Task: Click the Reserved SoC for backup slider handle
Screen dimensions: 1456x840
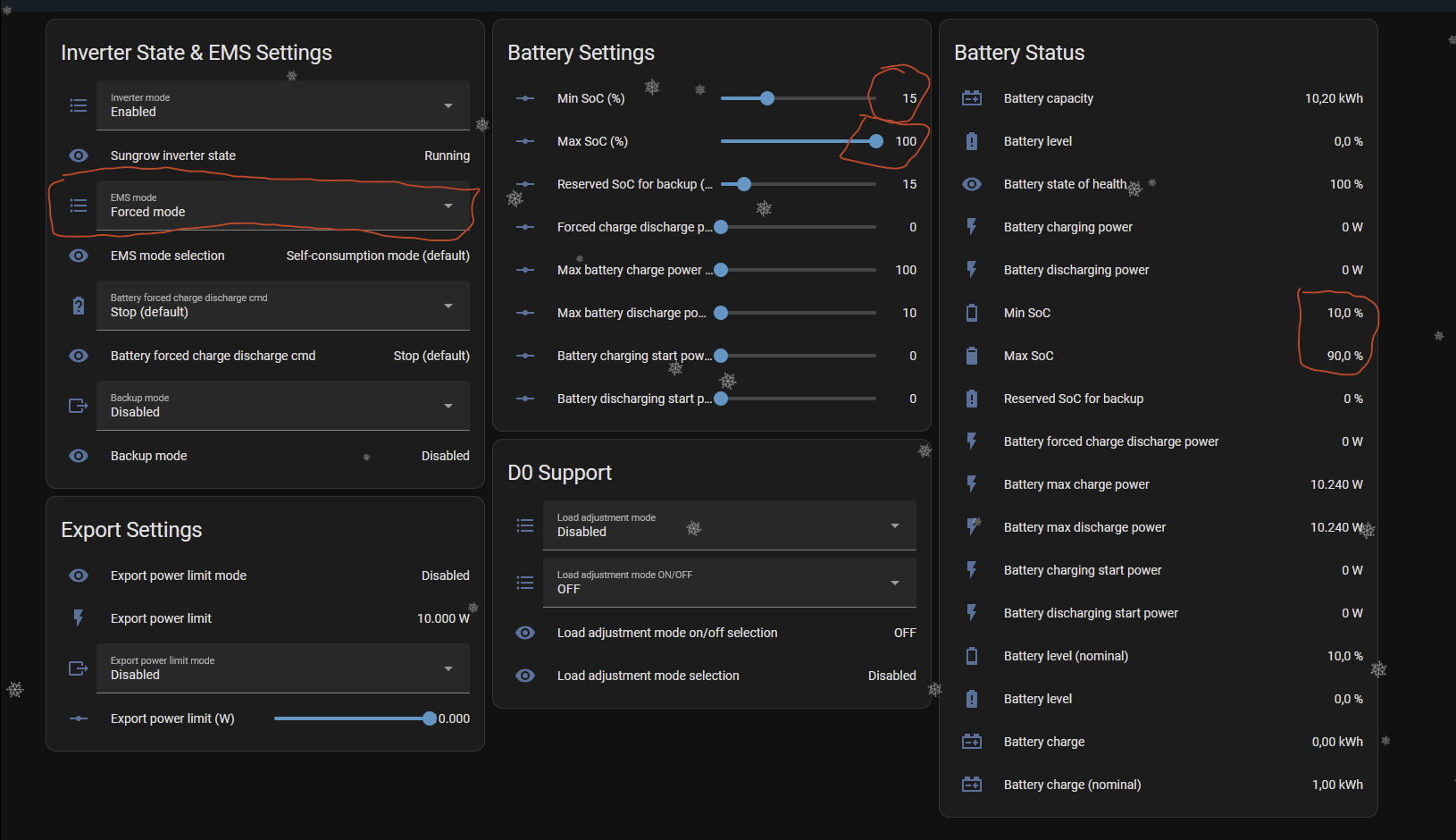Action: [744, 184]
